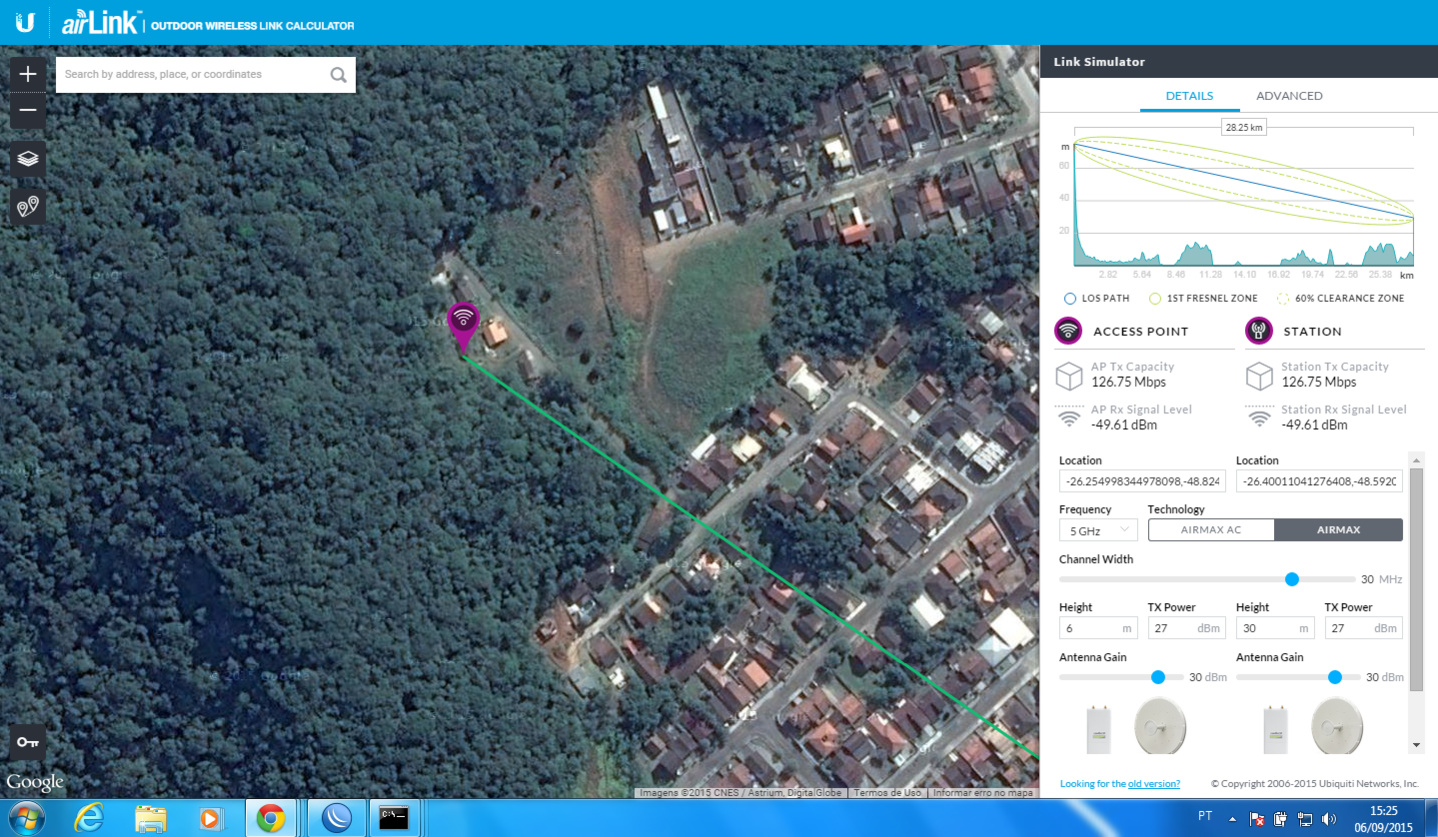Toggle LOS PATH legend item

coord(1097,298)
